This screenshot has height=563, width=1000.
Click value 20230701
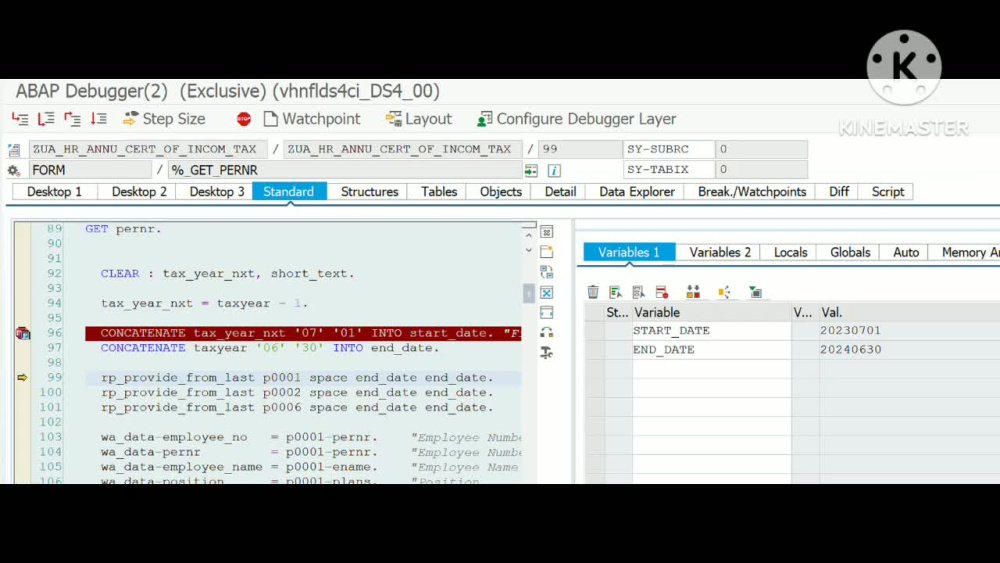(x=850, y=330)
